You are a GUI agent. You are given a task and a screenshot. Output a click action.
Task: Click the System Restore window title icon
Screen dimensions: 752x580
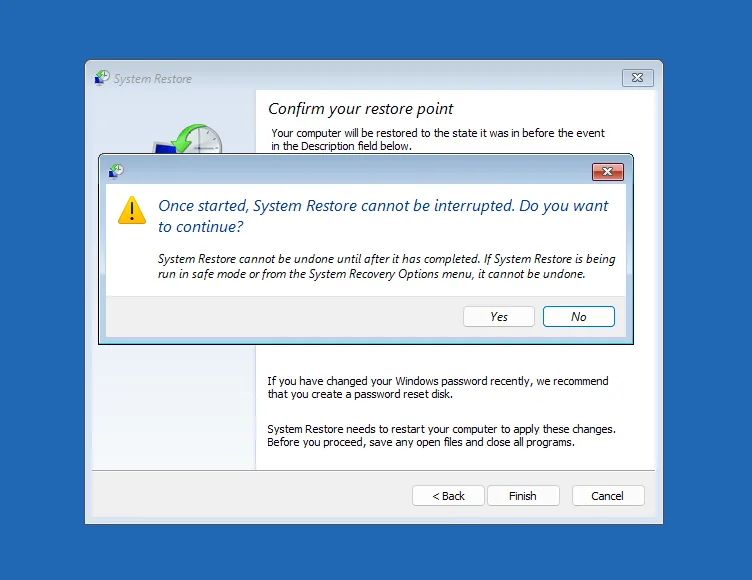pyautogui.click(x=102, y=78)
